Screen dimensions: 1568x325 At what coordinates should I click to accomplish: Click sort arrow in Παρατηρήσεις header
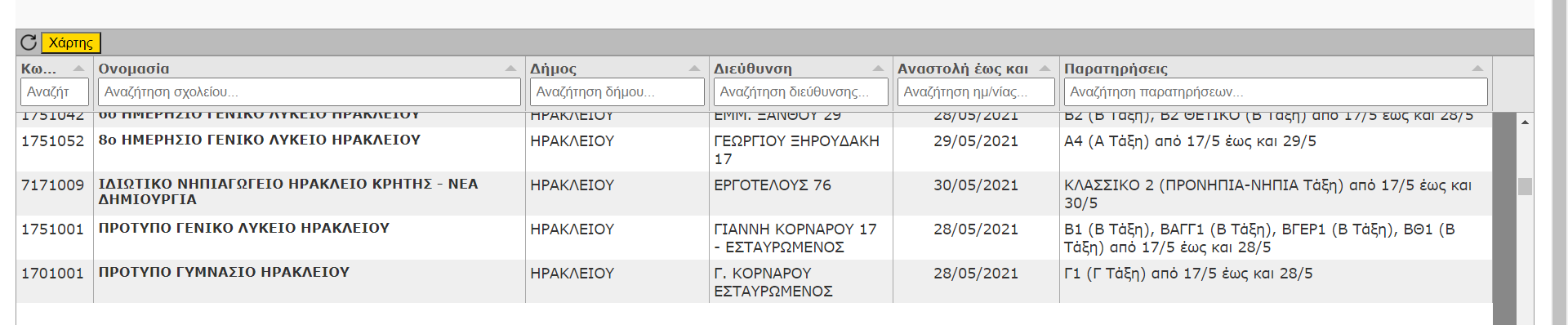[x=1477, y=69]
